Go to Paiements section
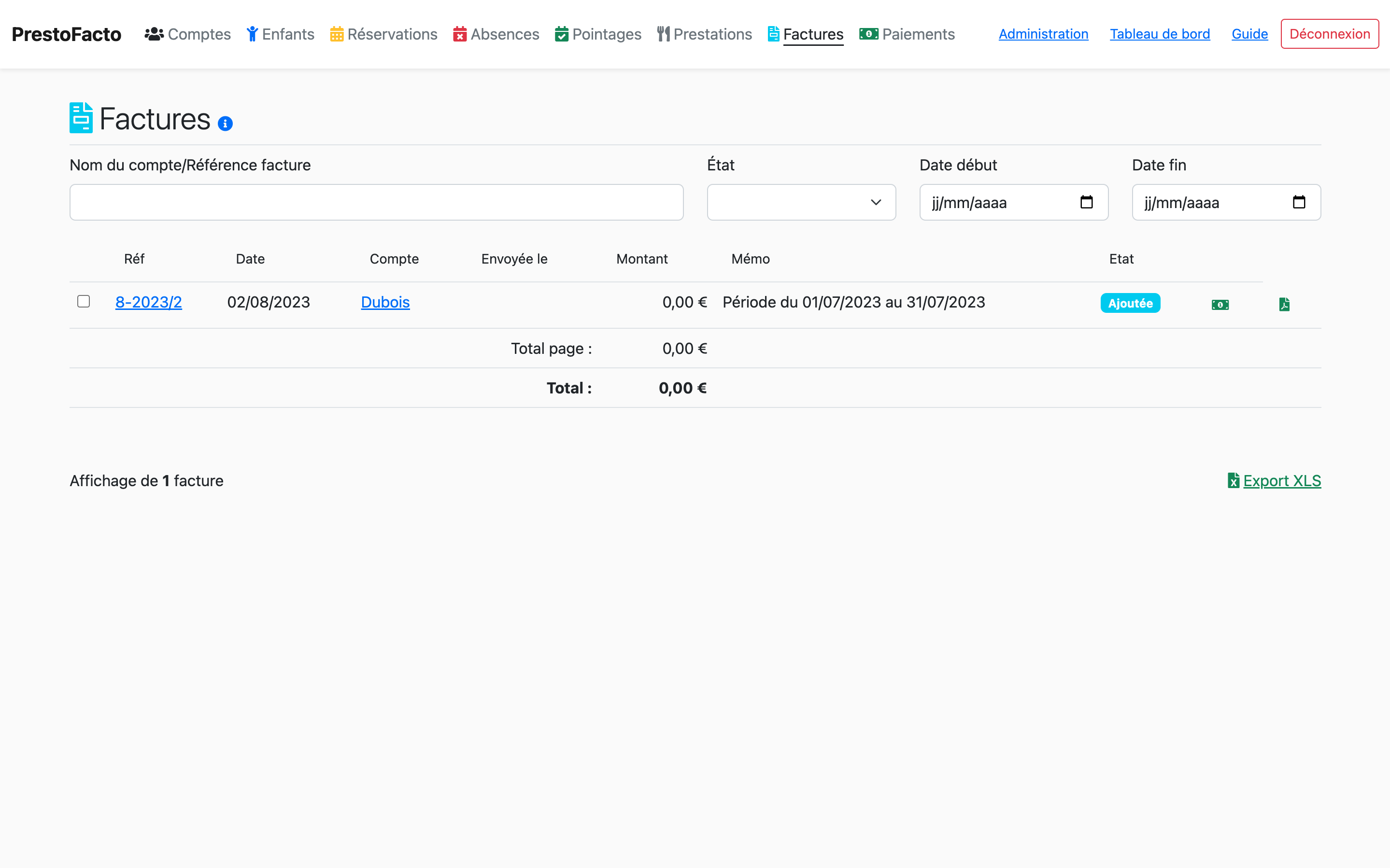Screen dimensions: 1390x868 907,34
